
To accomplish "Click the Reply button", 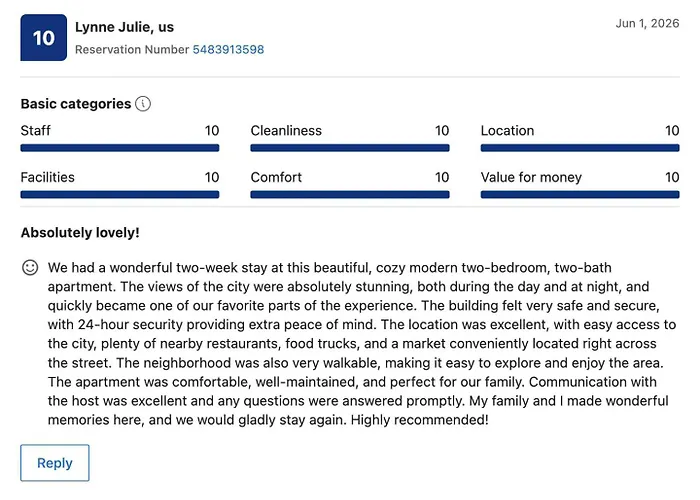I will coord(55,463).
